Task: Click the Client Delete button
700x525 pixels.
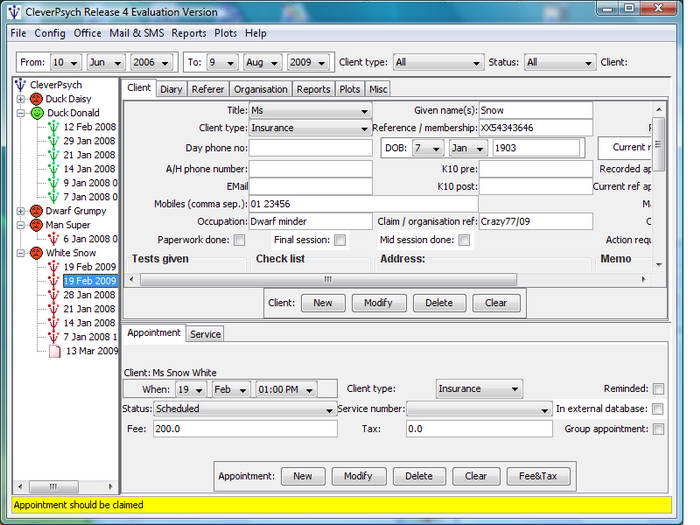Action: (x=439, y=303)
